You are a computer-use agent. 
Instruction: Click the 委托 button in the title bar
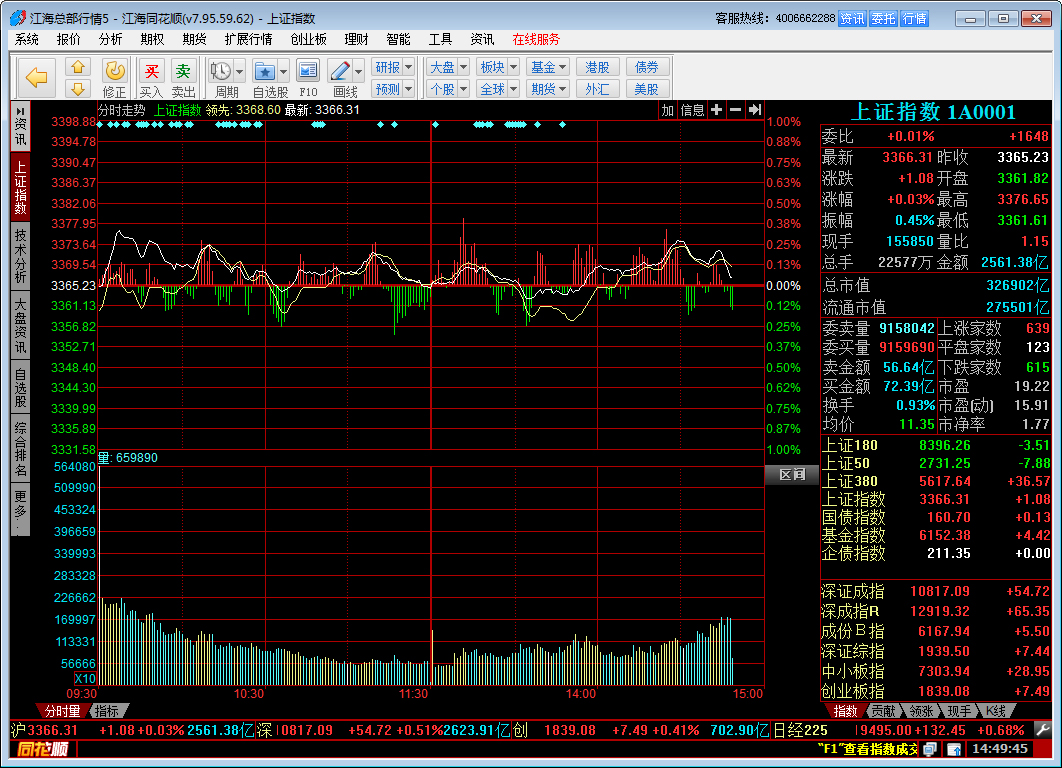point(883,18)
